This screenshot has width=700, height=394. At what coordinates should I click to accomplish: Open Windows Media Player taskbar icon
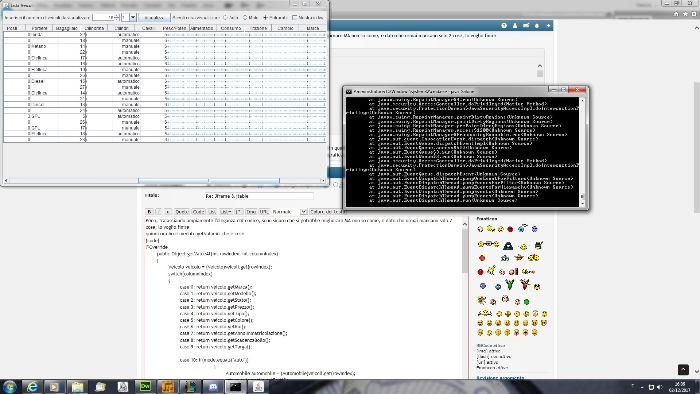(x=54, y=387)
